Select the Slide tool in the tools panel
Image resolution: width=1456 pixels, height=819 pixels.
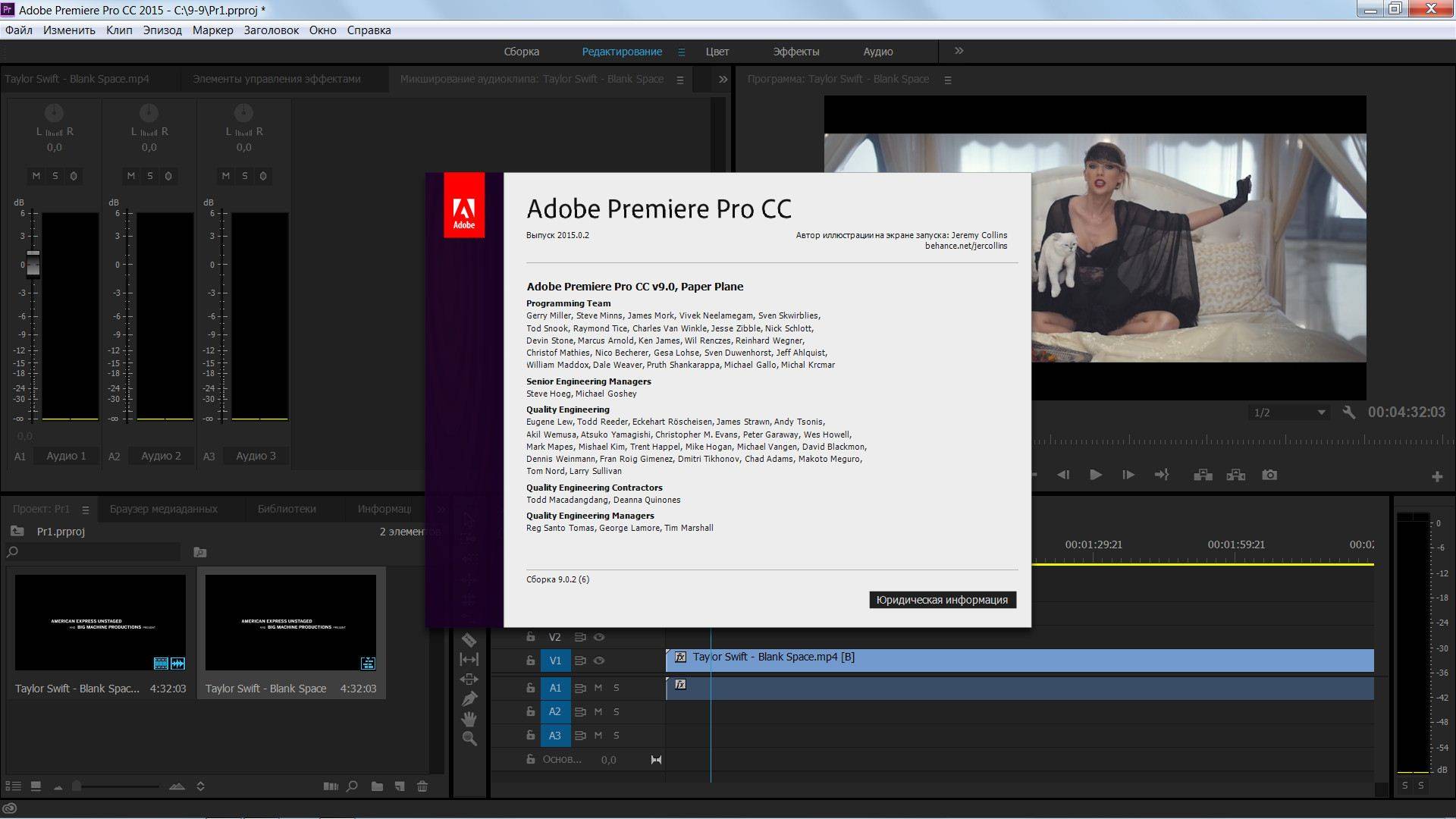[469, 679]
